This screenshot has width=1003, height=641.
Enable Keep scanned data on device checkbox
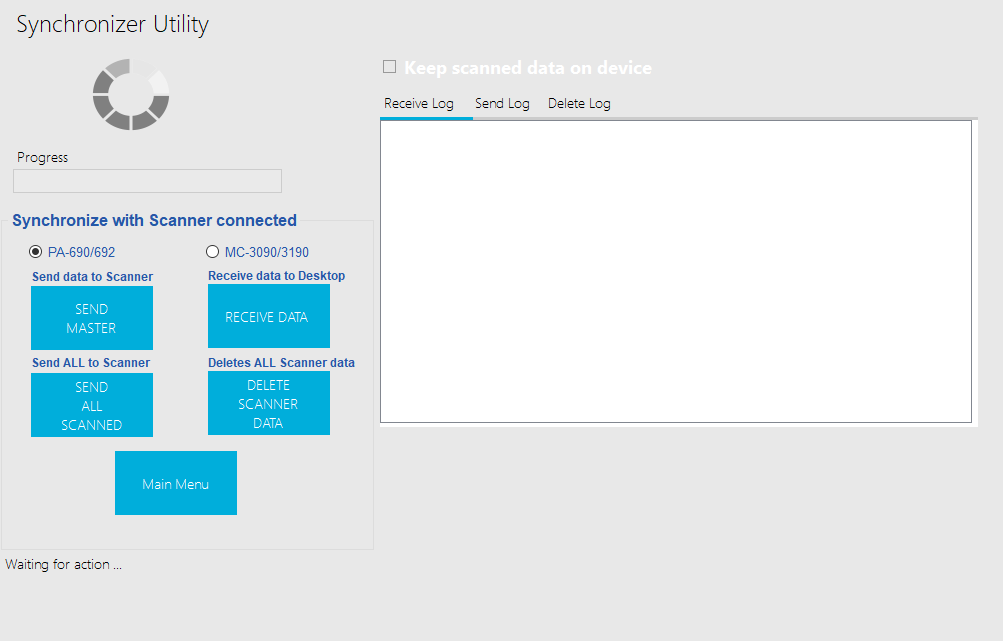click(390, 67)
